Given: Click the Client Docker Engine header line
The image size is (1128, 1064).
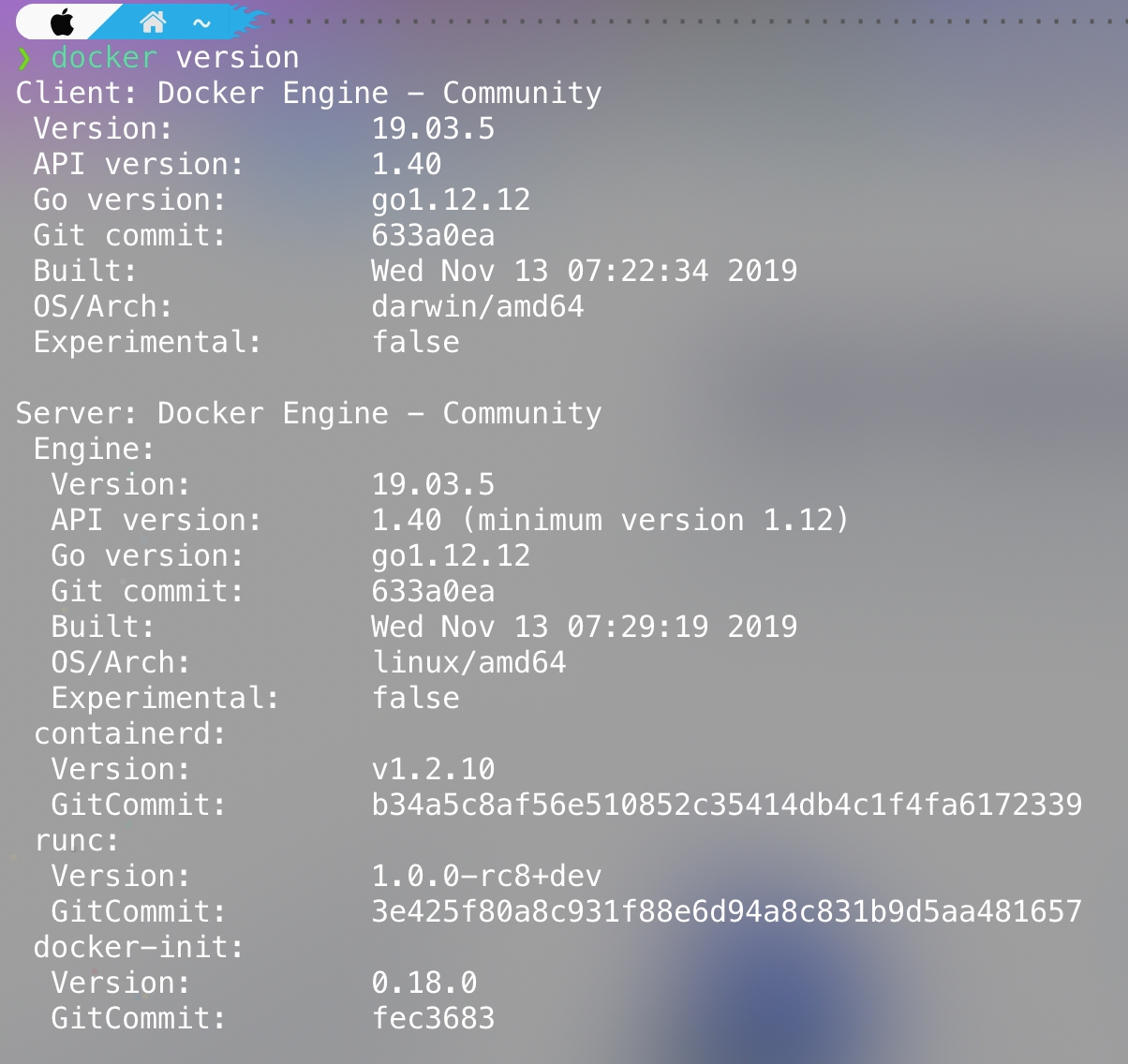Looking at the screenshot, I should [x=309, y=94].
